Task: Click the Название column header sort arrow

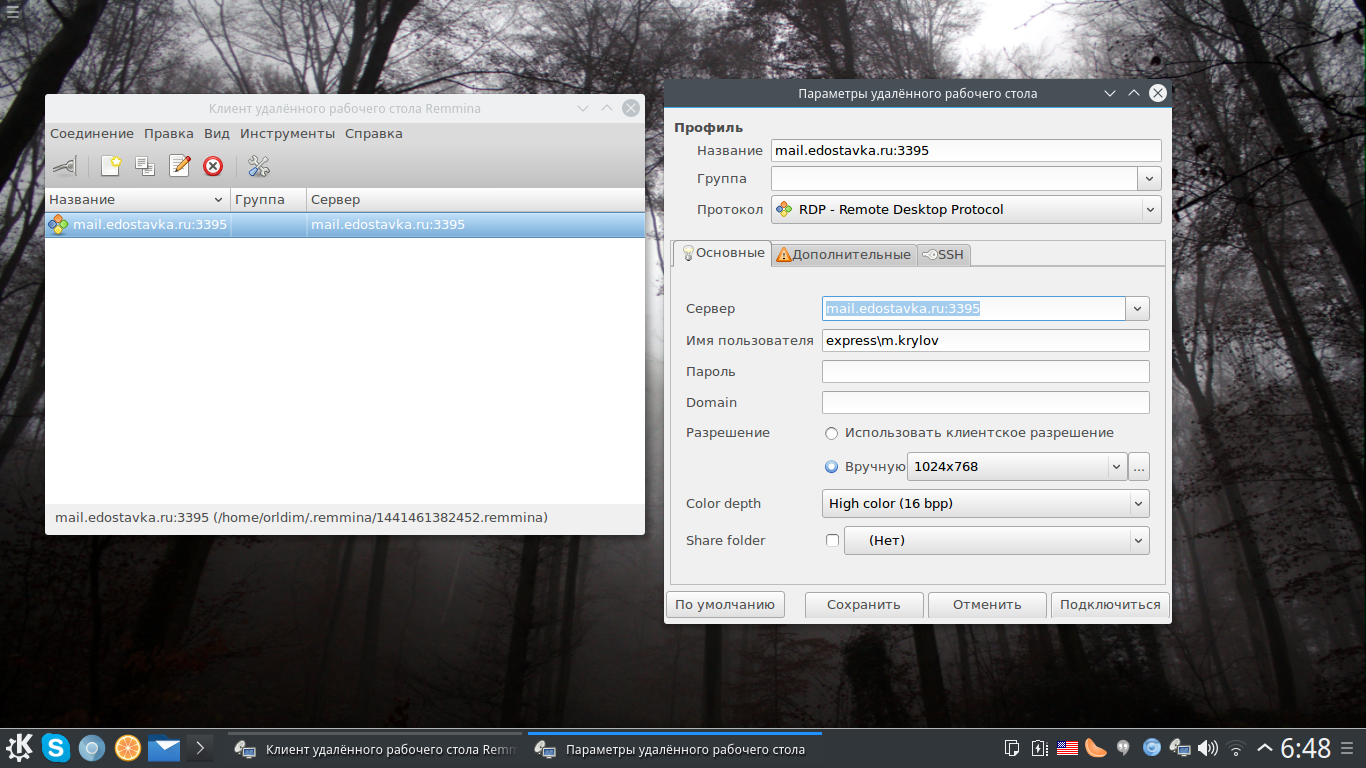Action: 219,200
